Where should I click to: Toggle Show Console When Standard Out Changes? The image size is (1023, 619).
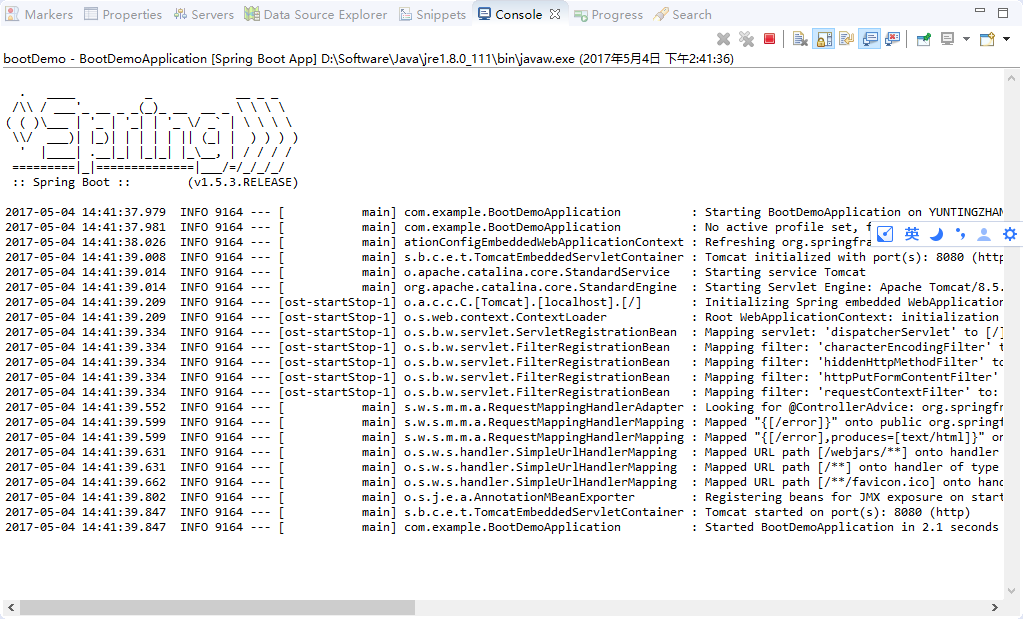(x=870, y=39)
